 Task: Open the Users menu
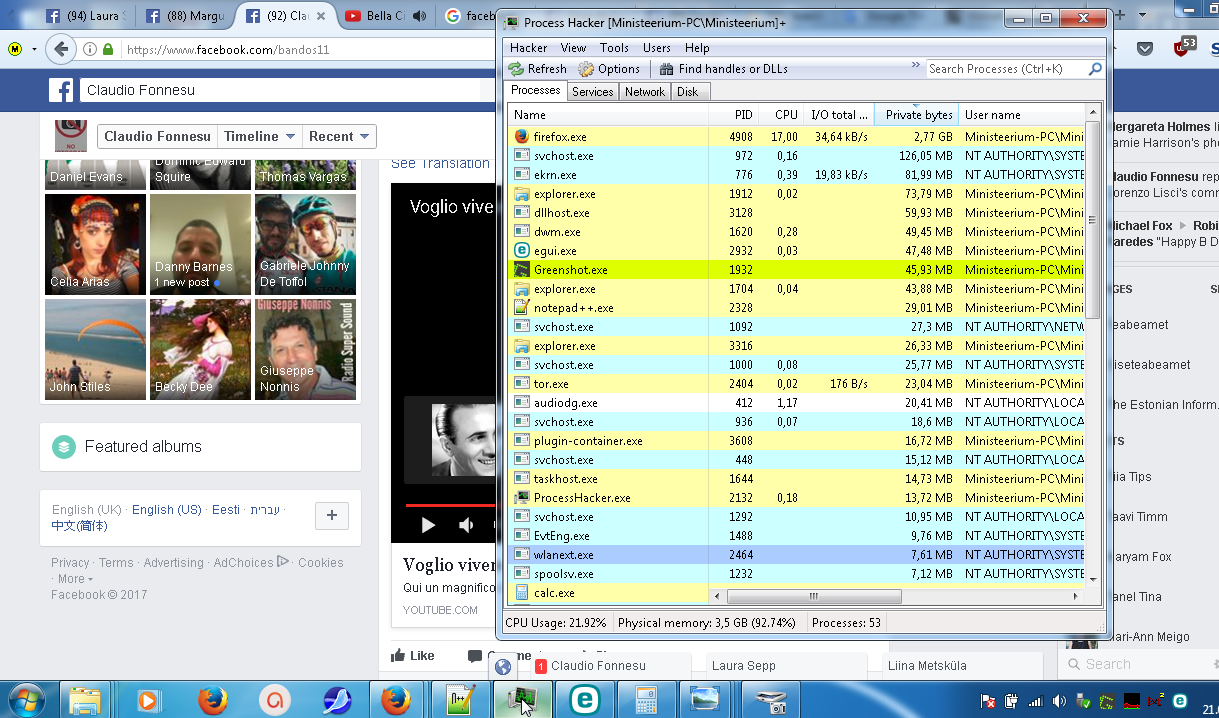[657, 48]
